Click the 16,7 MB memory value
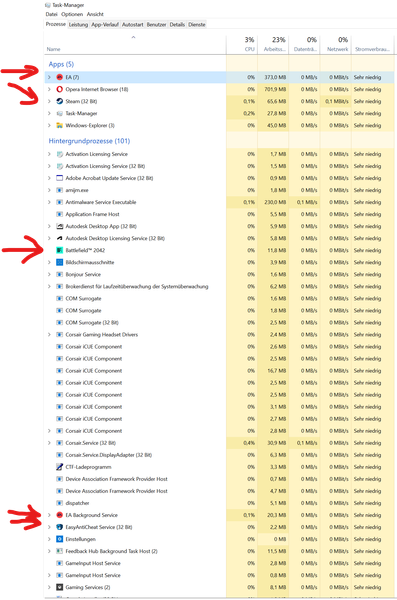397x600 pixels. point(277,370)
